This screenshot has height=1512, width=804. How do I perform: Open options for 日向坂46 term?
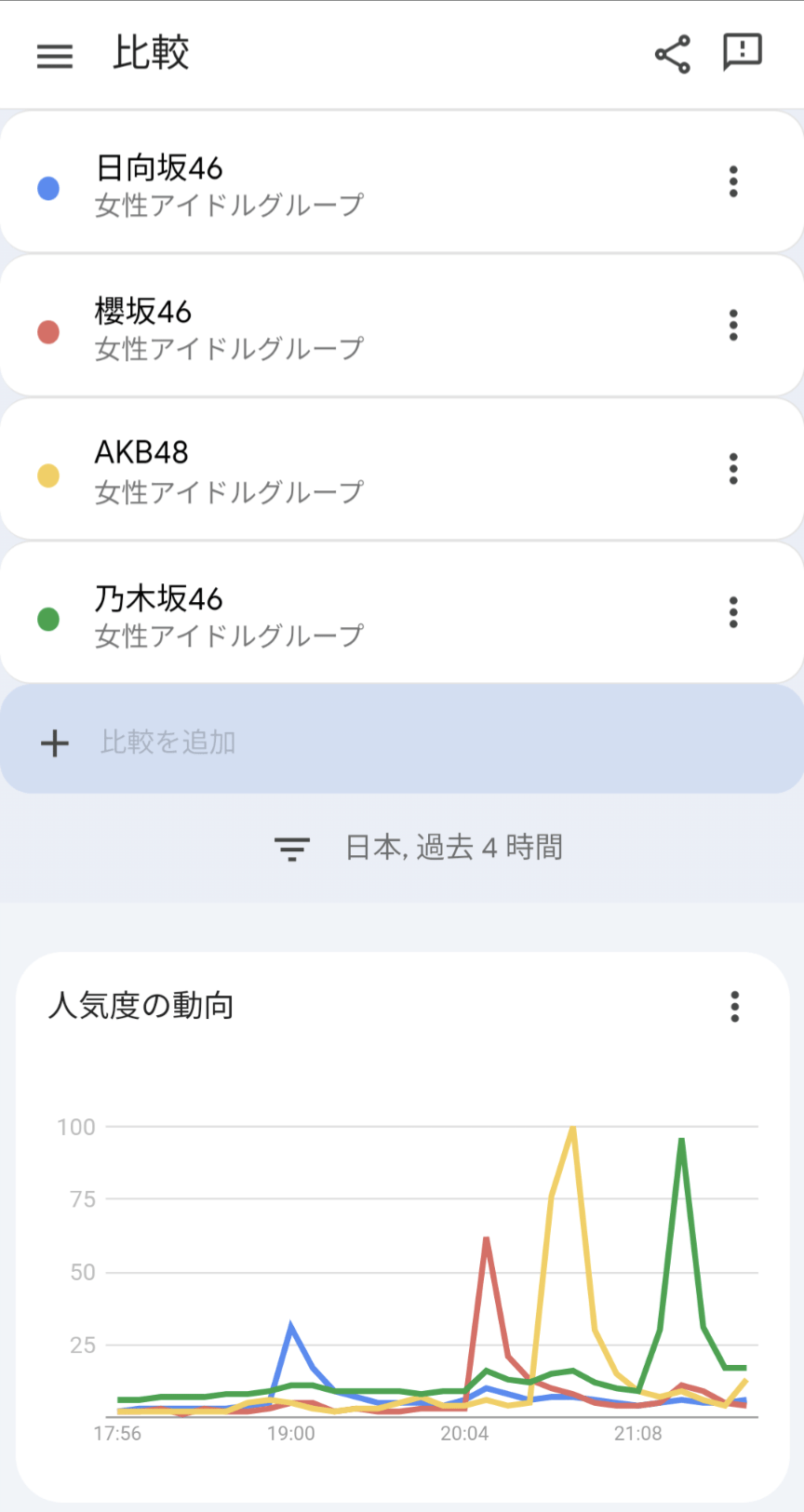(x=733, y=181)
